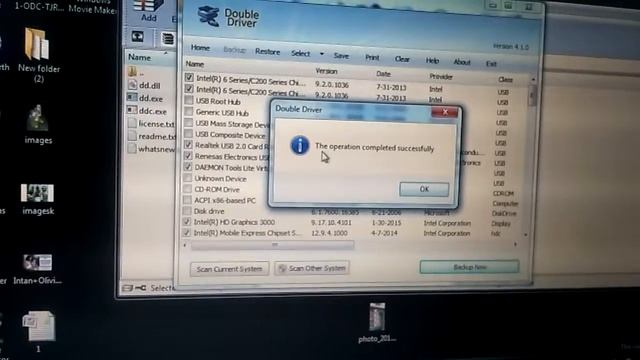640x360 pixels.
Task: Click the driver list scroll-up arrow
Action: [x=533, y=79]
